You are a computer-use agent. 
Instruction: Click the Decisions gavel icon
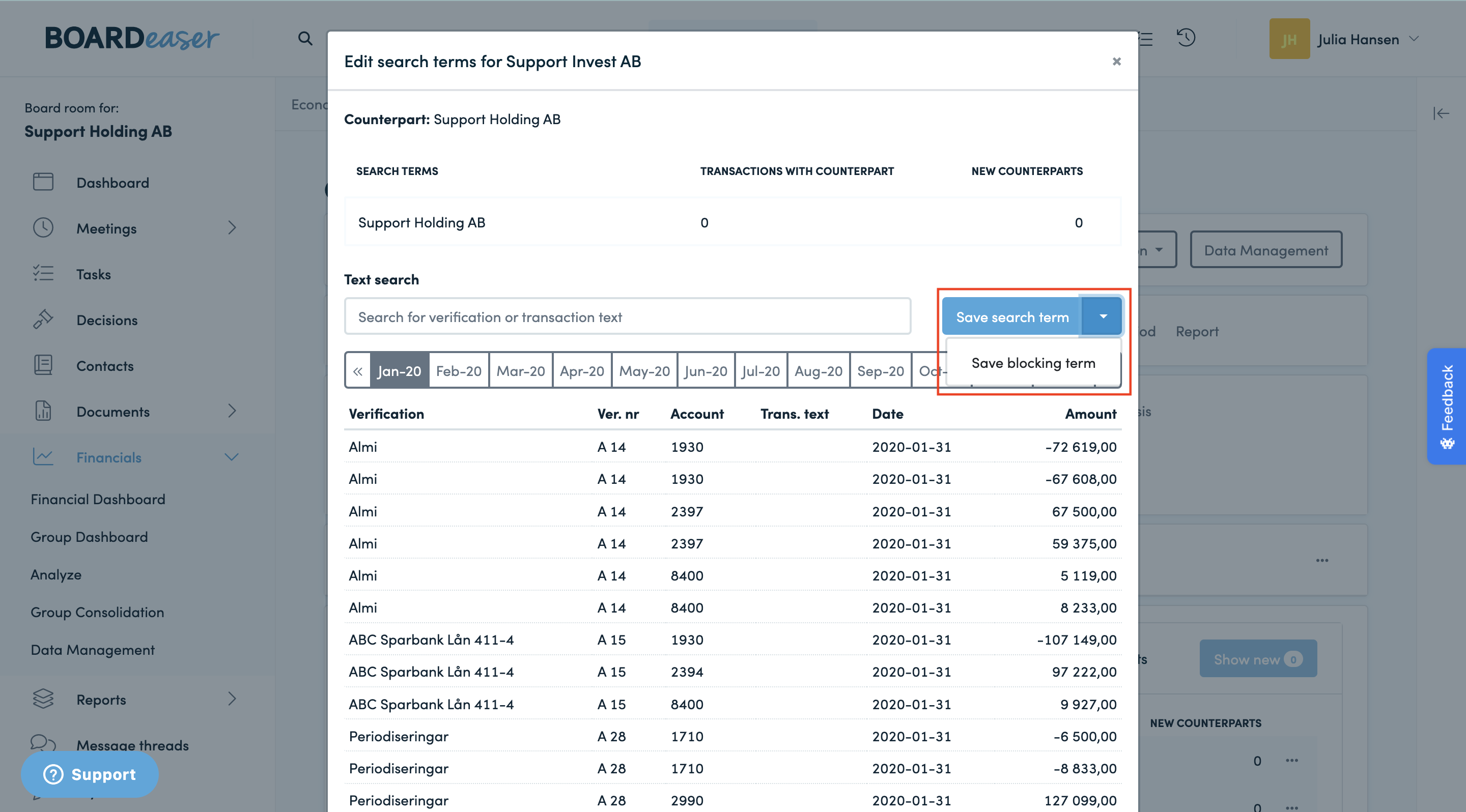[x=43, y=320]
